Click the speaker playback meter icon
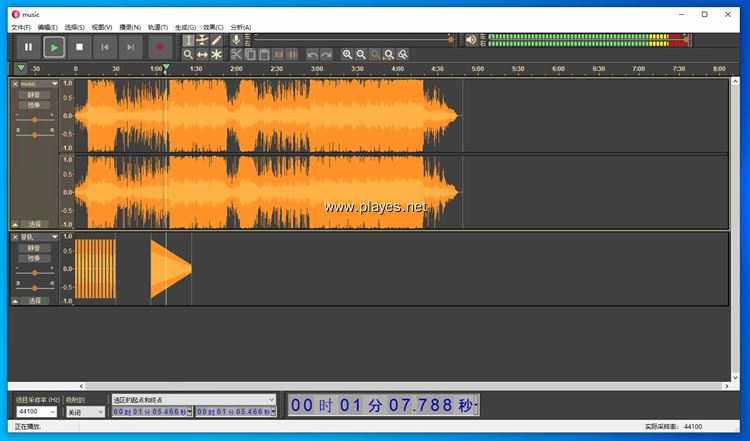 coord(471,40)
